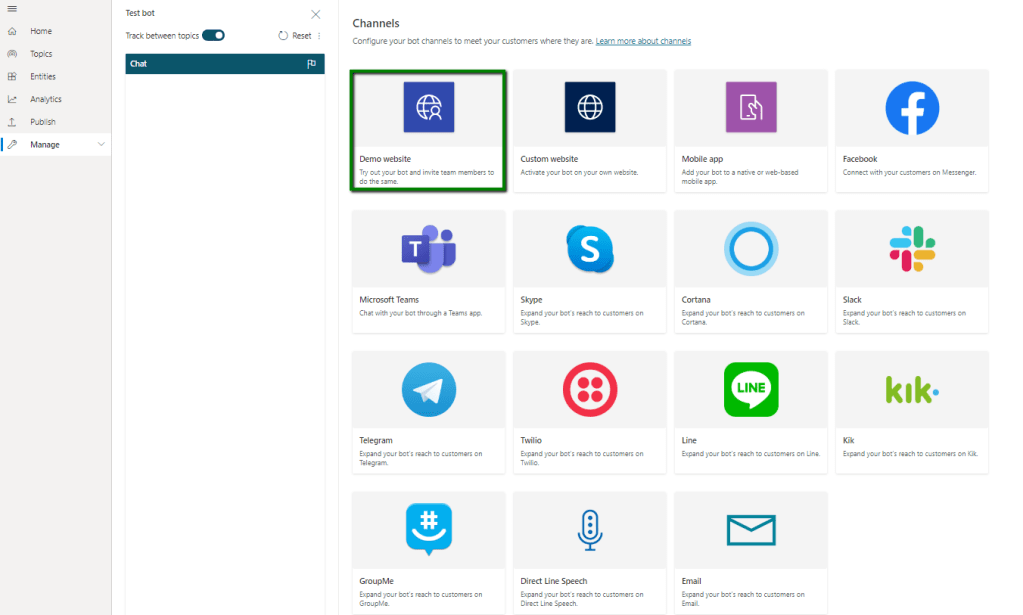Viewport: 1023px width, 615px height.
Task: Open the Direct Line Speech microphone icon
Action: pyautogui.click(x=589, y=529)
